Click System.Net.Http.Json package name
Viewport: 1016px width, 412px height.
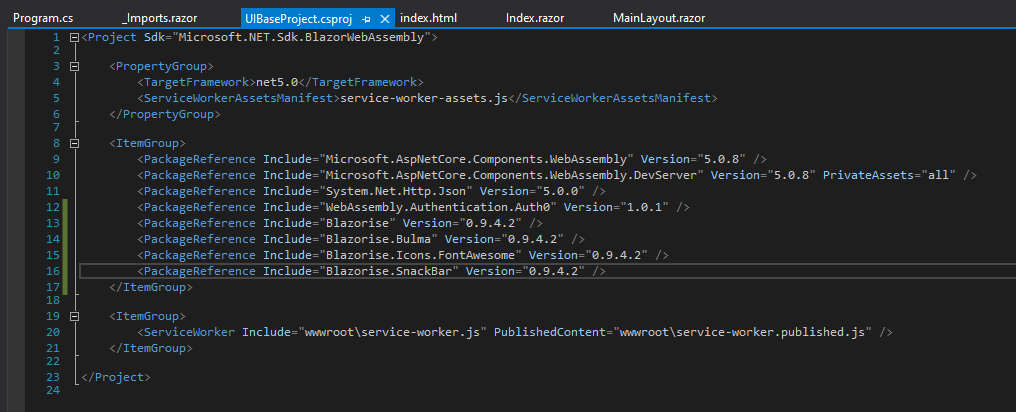click(395, 191)
